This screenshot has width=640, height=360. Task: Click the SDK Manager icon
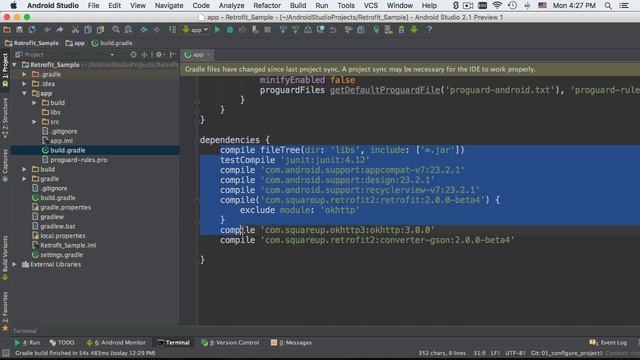(401, 30)
